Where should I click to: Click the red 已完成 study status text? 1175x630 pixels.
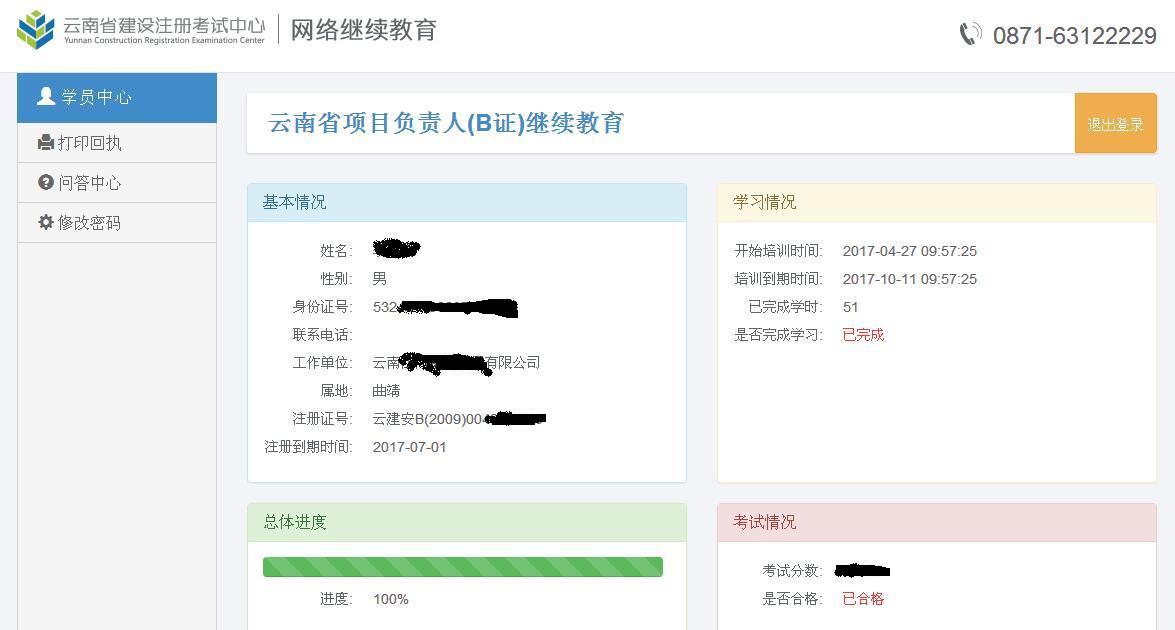[863, 335]
